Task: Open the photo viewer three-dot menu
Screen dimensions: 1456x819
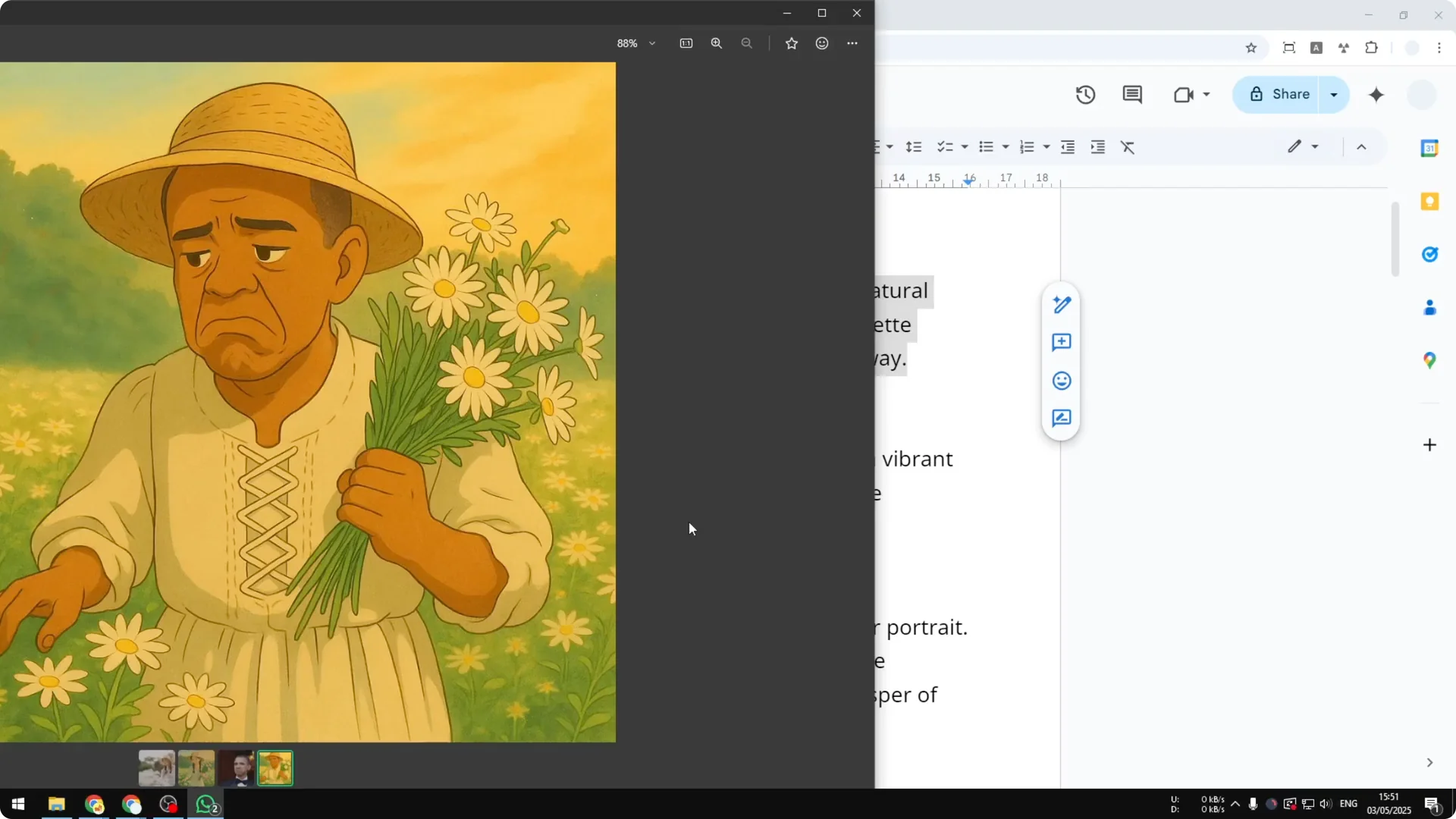Action: coord(852,43)
